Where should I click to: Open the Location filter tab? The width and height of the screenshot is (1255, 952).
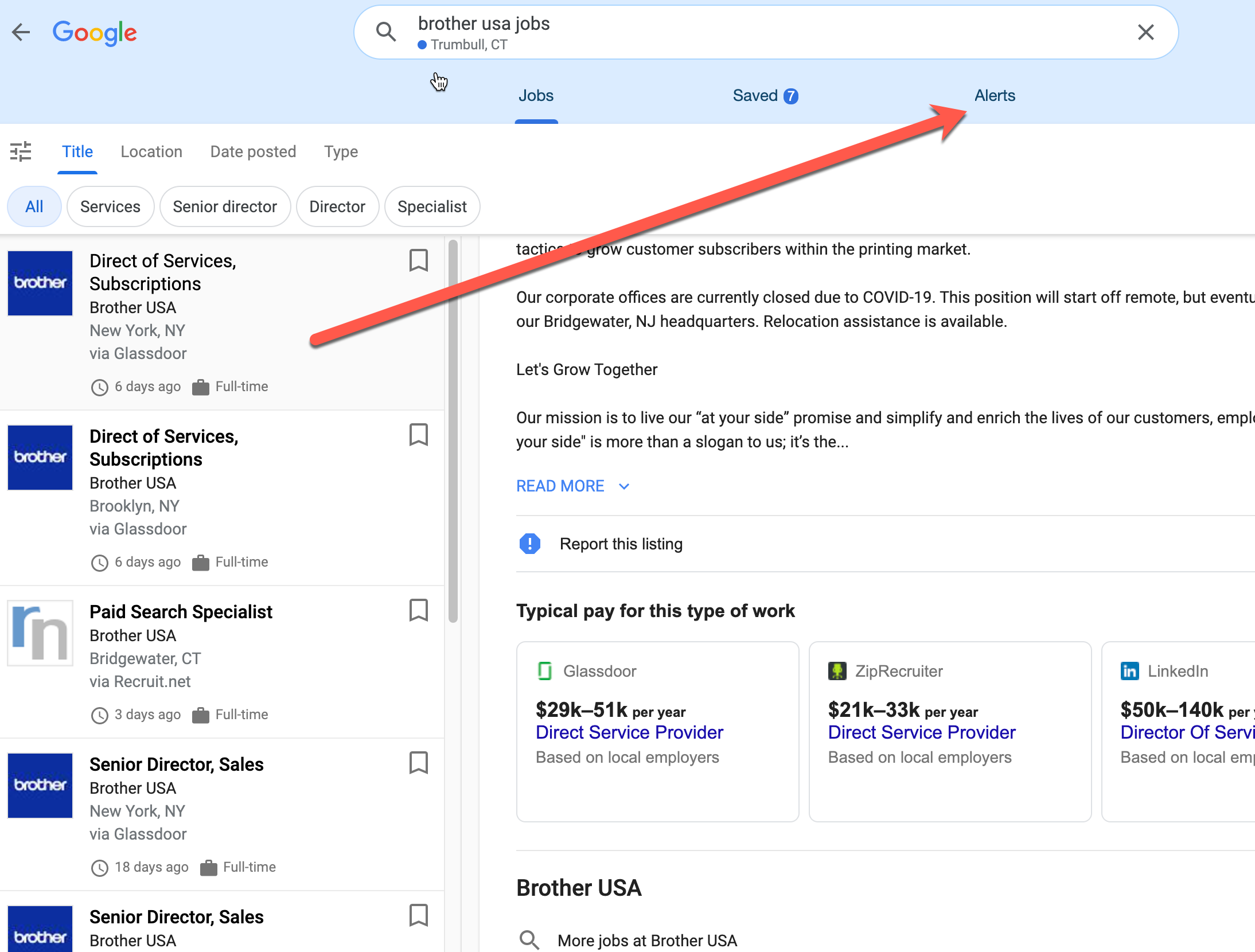coord(151,151)
